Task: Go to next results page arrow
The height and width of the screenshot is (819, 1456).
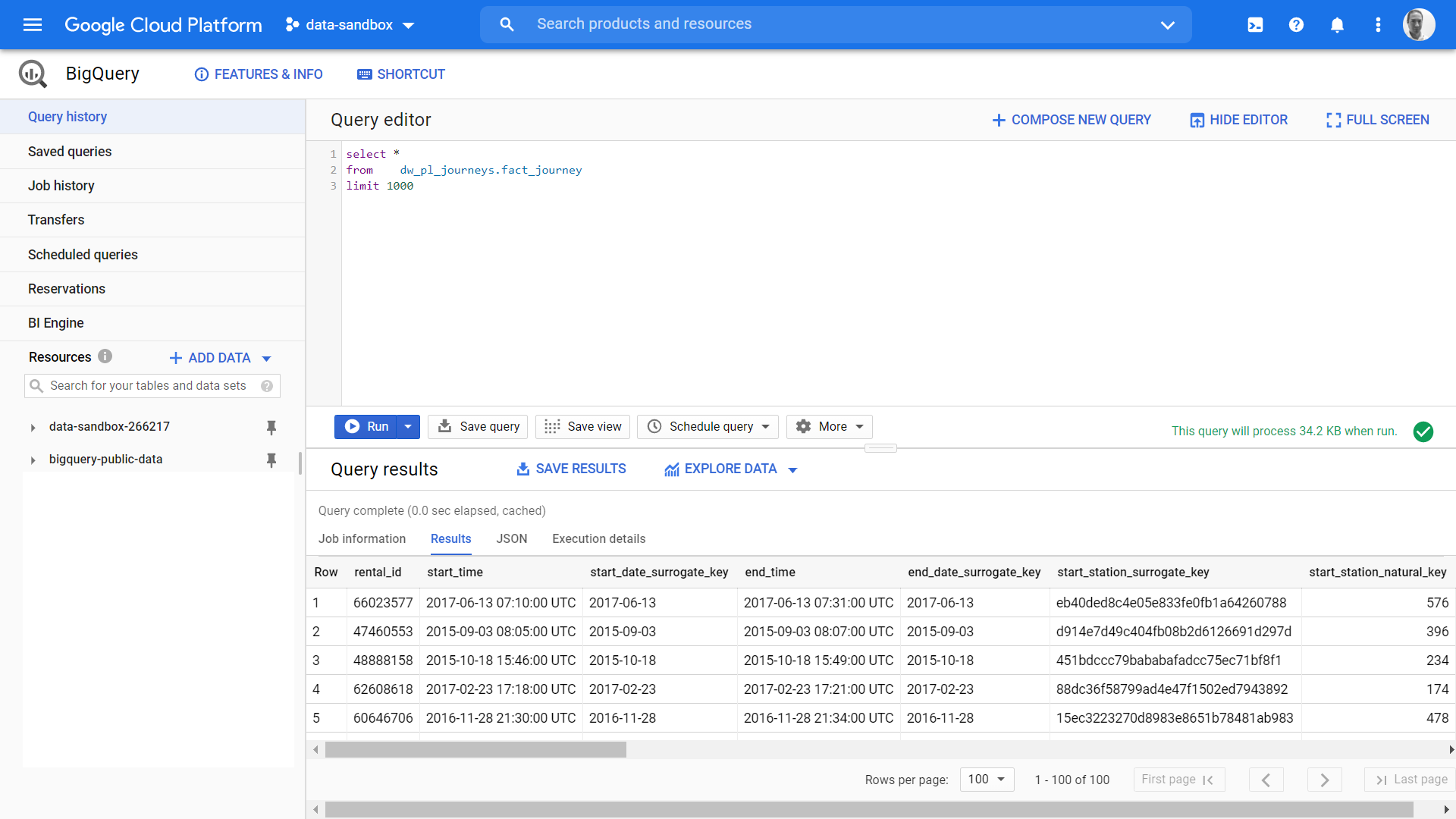Action: click(x=1324, y=780)
